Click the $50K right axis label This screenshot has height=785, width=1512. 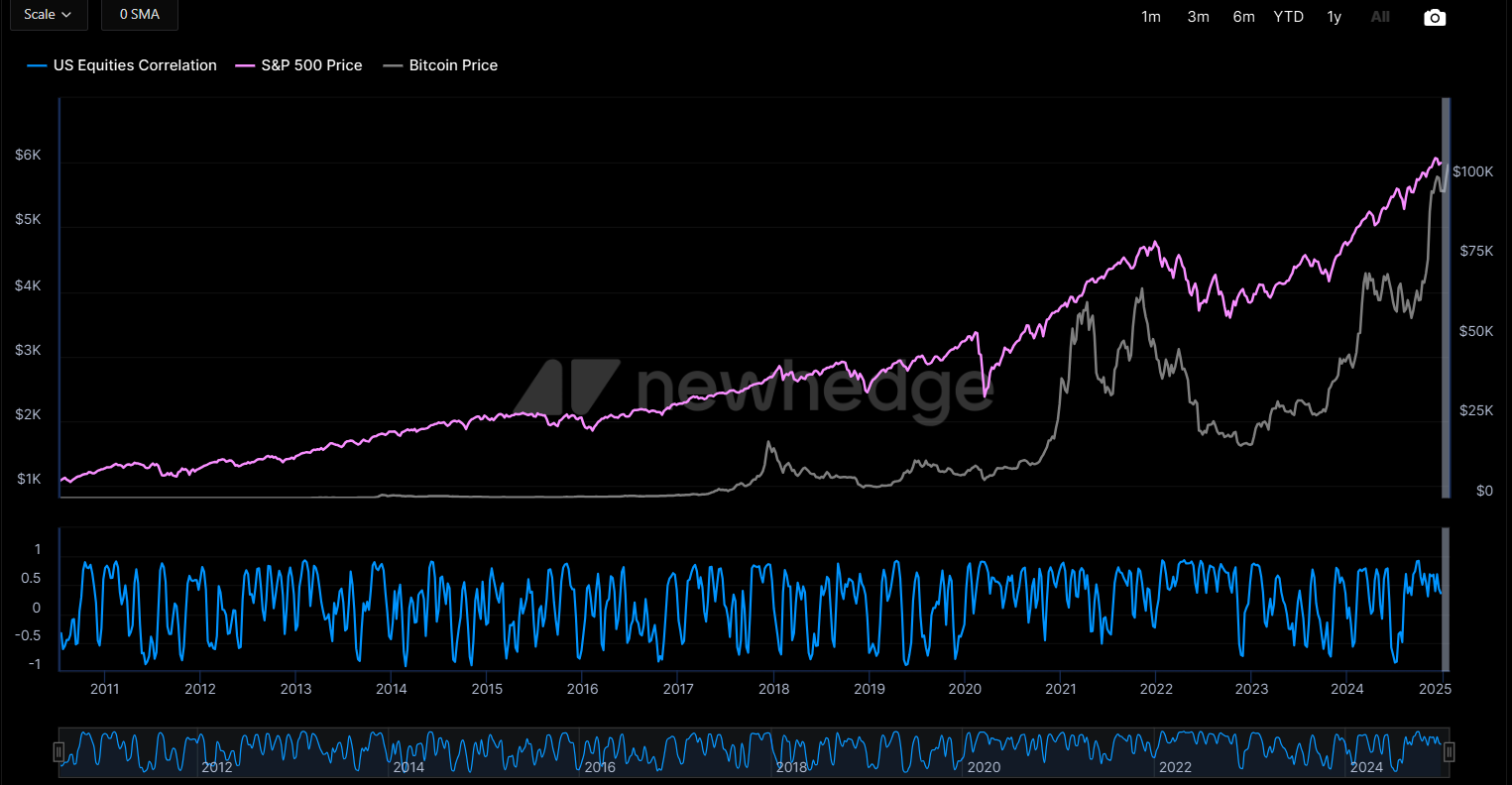coord(1476,331)
